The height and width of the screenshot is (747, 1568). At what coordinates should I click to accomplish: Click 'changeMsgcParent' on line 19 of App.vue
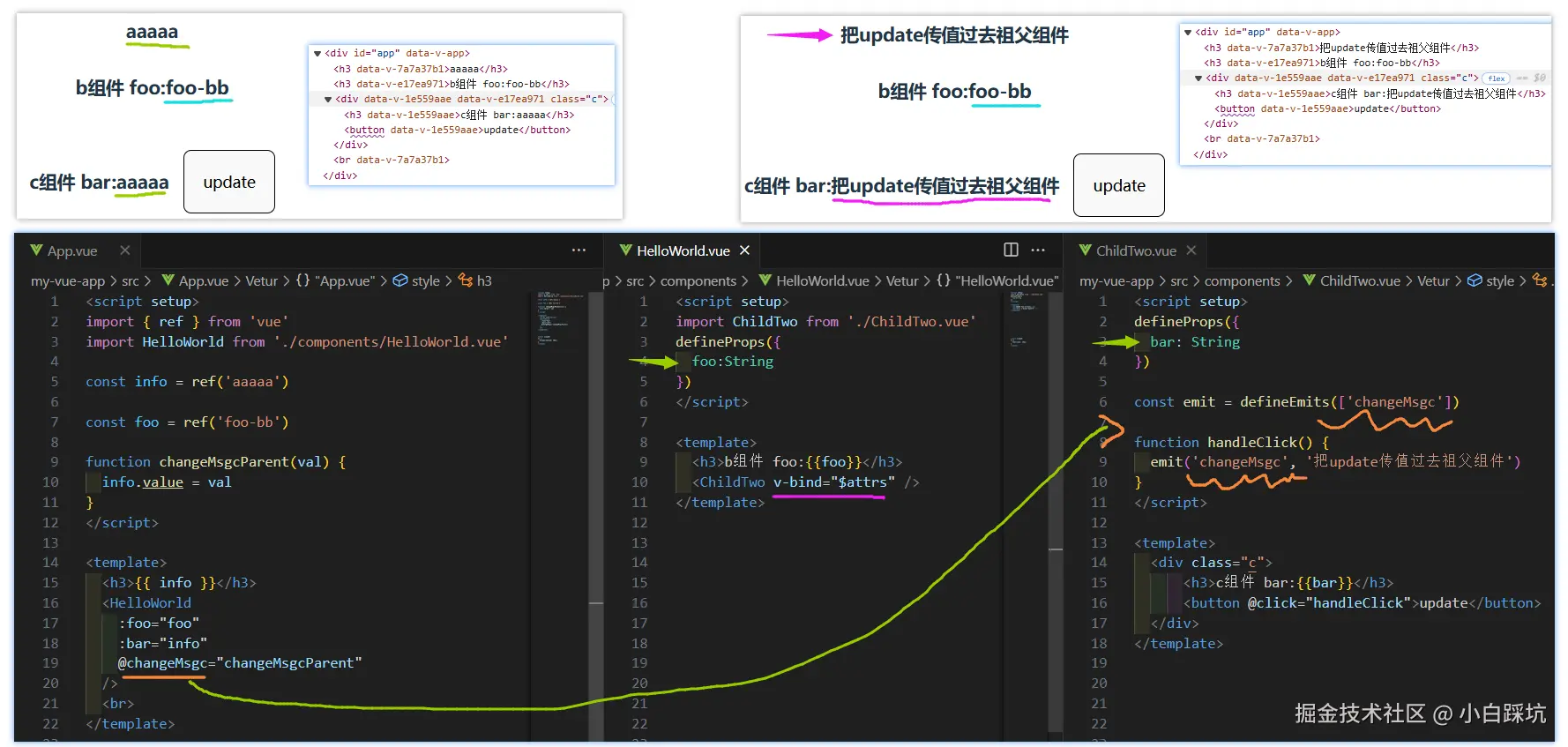(x=288, y=662)
